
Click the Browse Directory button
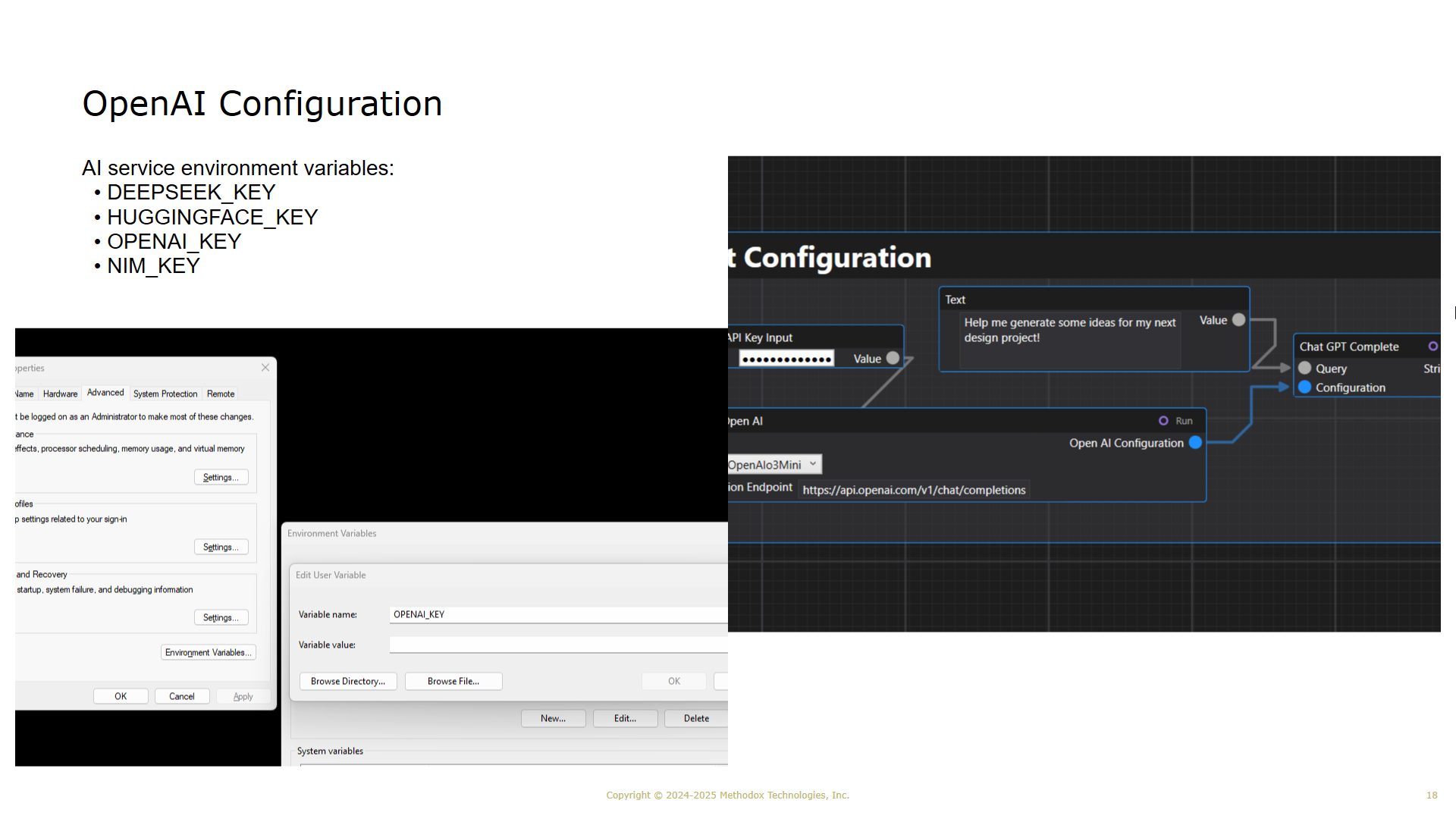tap(348, 681)
